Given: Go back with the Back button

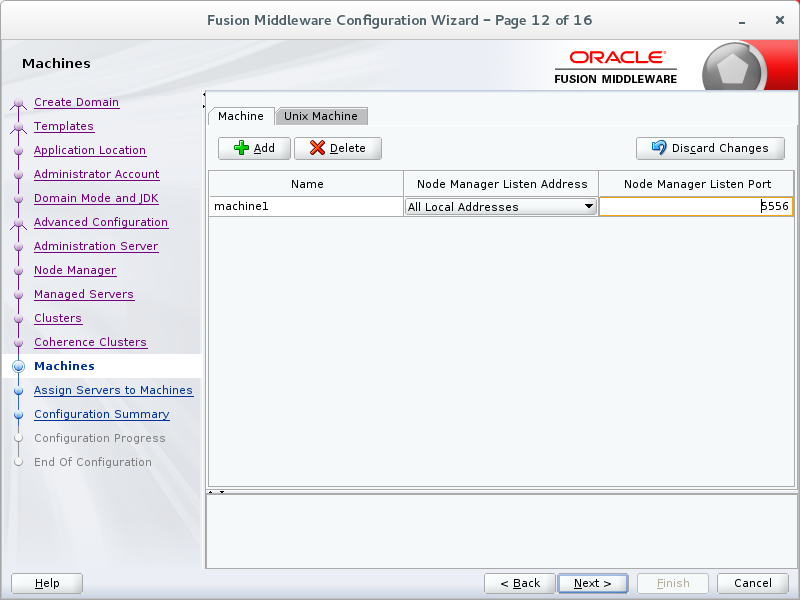Looking at the screenshot, I should tap(520, 583).
